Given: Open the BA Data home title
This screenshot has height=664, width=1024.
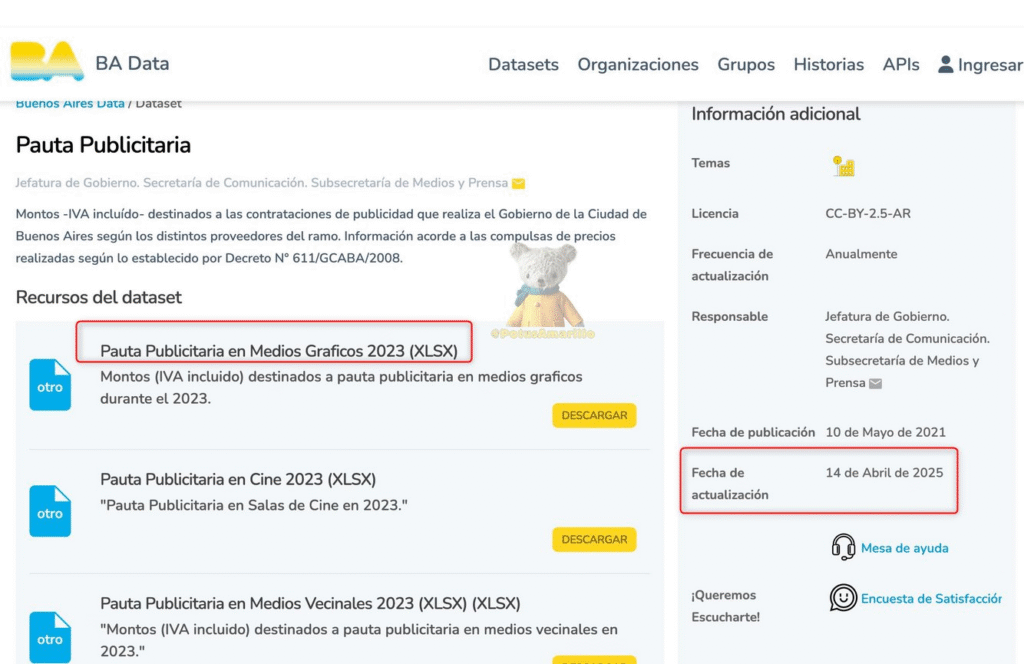Looking at the screenshot, I should coord(132,63).
